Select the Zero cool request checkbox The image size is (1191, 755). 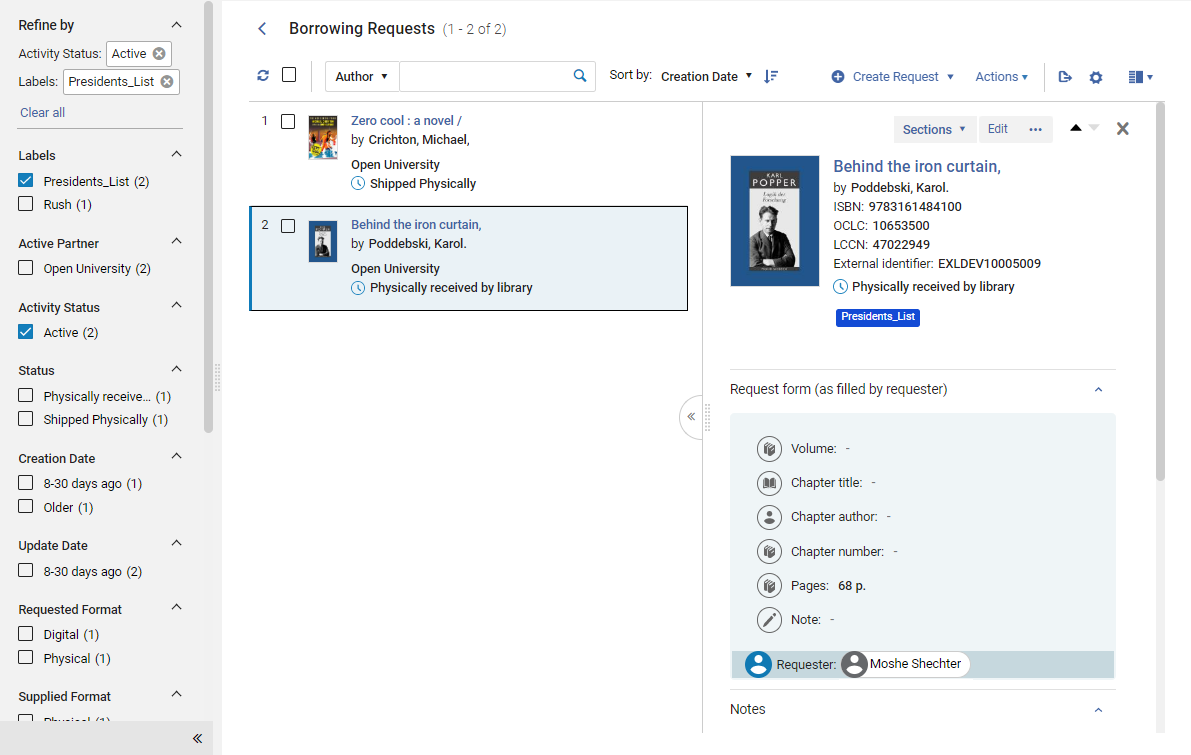[x=288, y=122]
